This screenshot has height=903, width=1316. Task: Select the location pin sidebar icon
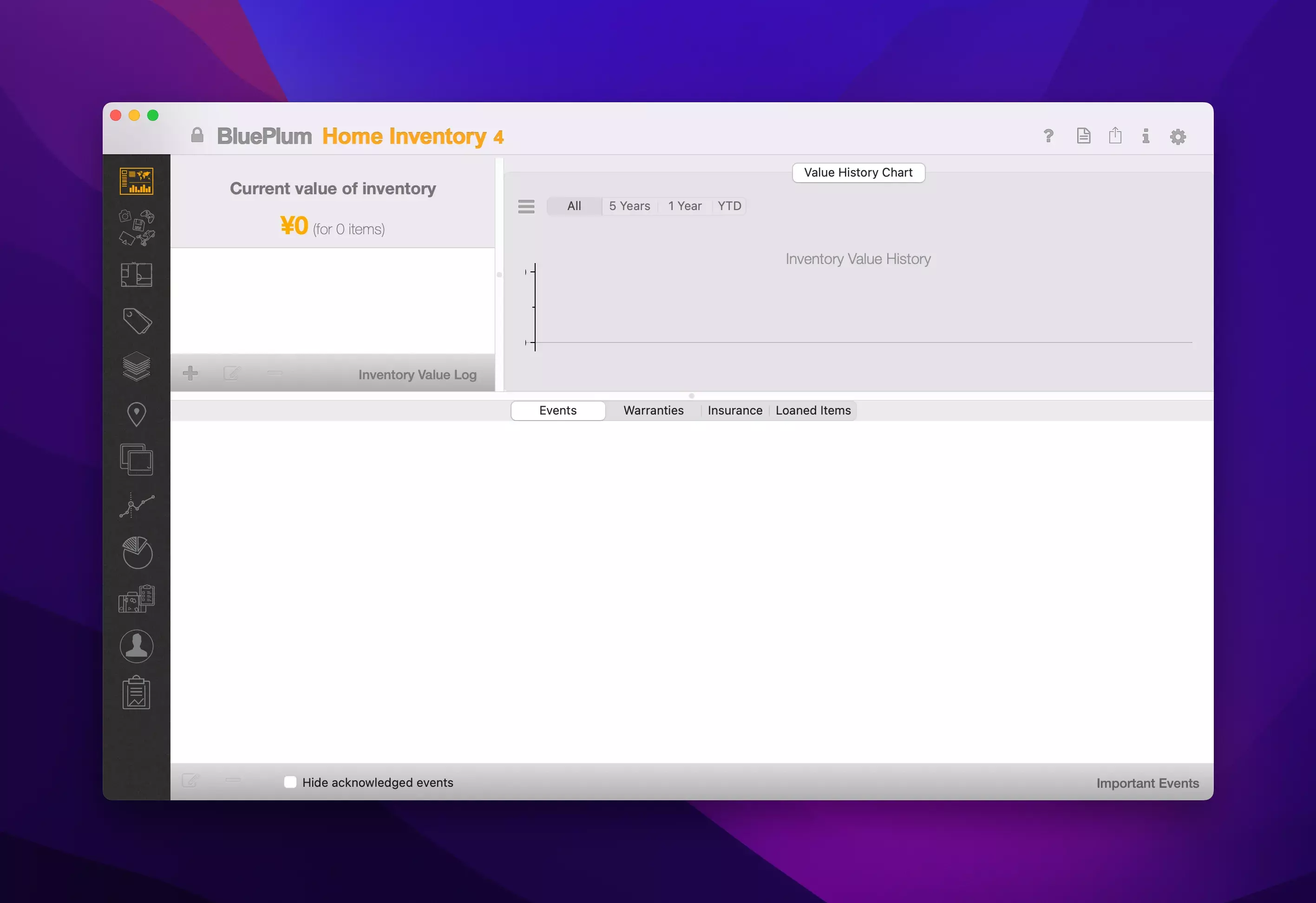[x=137, y=414]
